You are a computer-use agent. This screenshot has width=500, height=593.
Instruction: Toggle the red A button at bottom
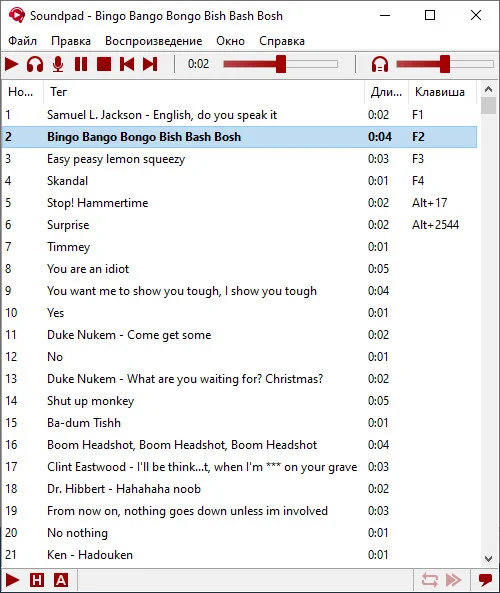point(61,580)
